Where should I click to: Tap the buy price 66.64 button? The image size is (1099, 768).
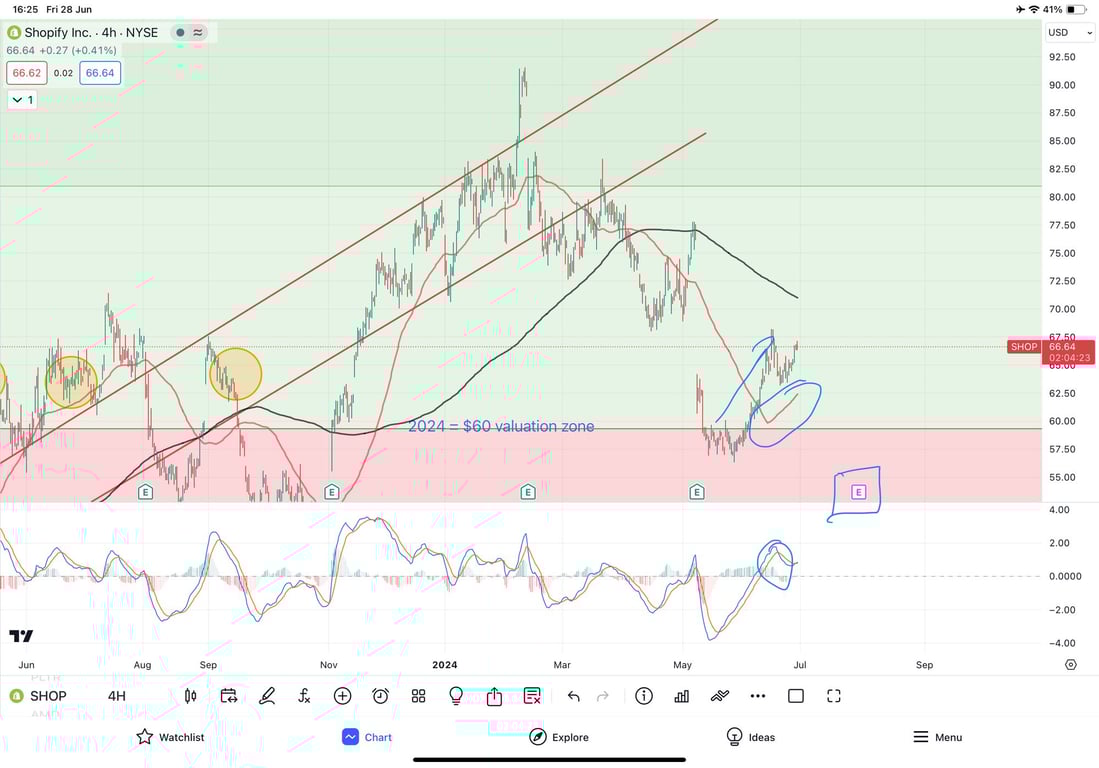[x=100, y=73]
